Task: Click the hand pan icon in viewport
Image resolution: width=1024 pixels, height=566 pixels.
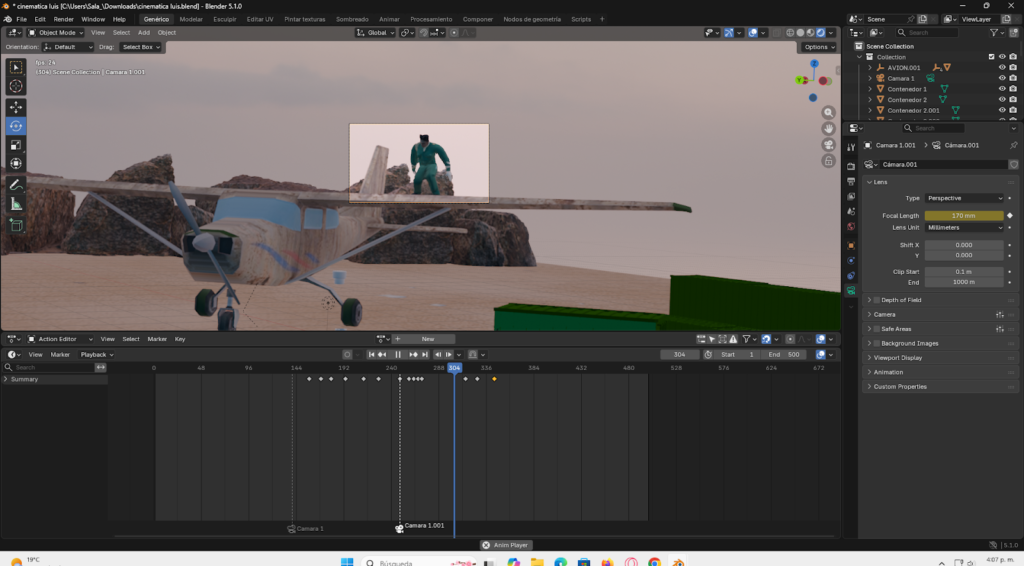Action: tap(829, 129)
